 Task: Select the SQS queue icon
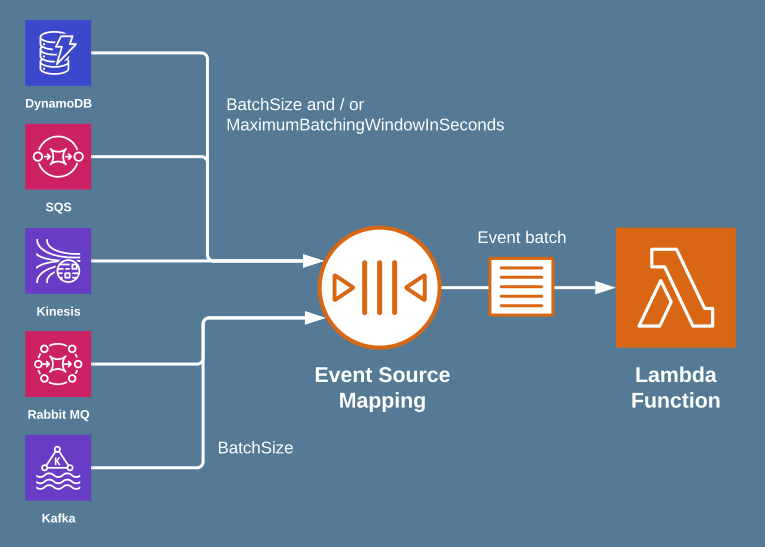coord(58,157)
